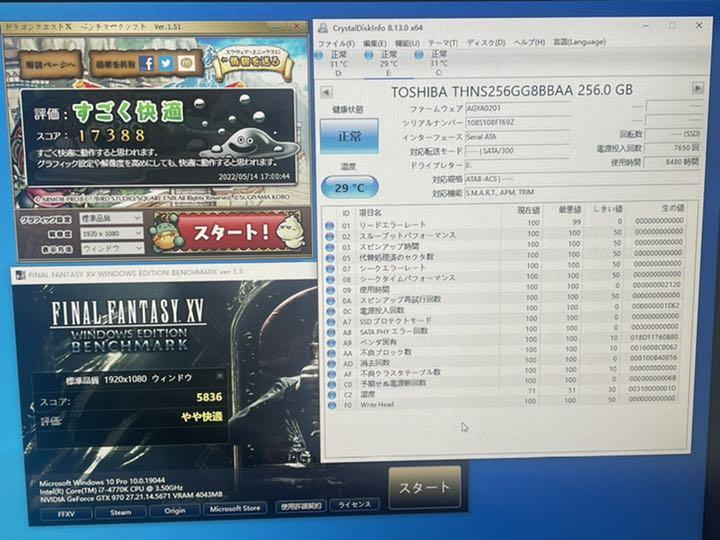The image size is (720, 540).
Task: Click the Steam button in Final Fantasy benchmark
Action: (x=121, y=512)
